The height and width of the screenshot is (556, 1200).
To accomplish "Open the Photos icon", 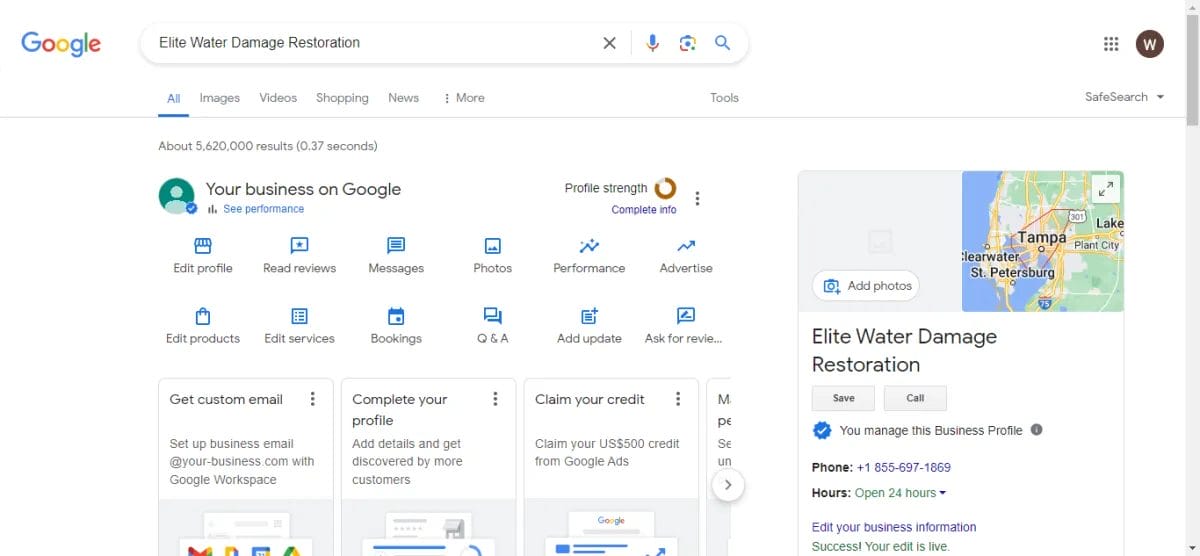I will (x=492, y=246).
